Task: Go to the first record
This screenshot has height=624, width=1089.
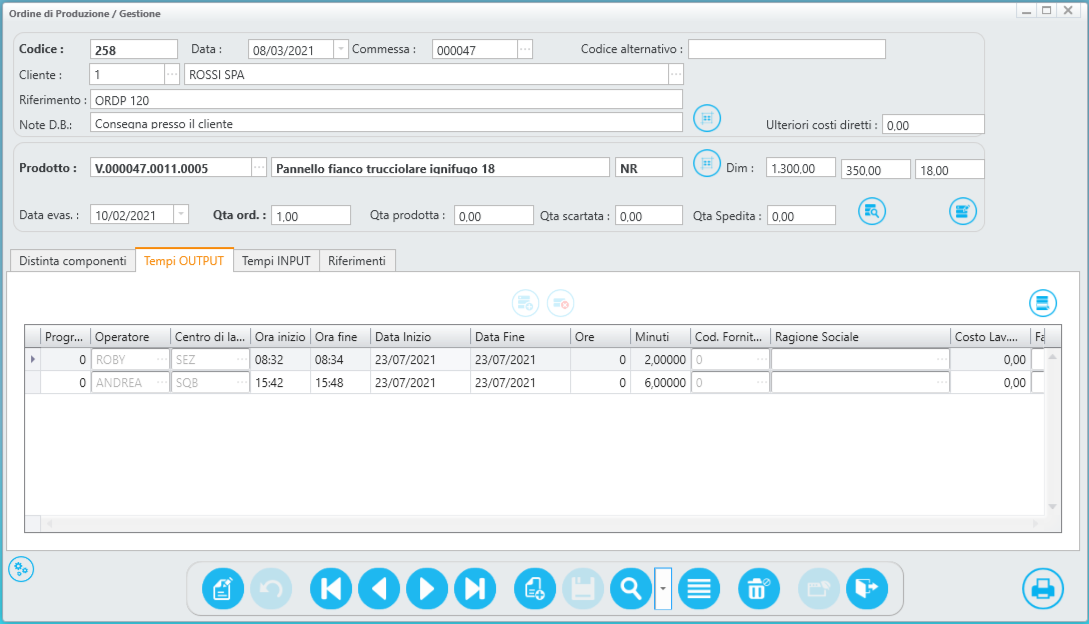Action: pyautogui.click(x=331, y=589)
